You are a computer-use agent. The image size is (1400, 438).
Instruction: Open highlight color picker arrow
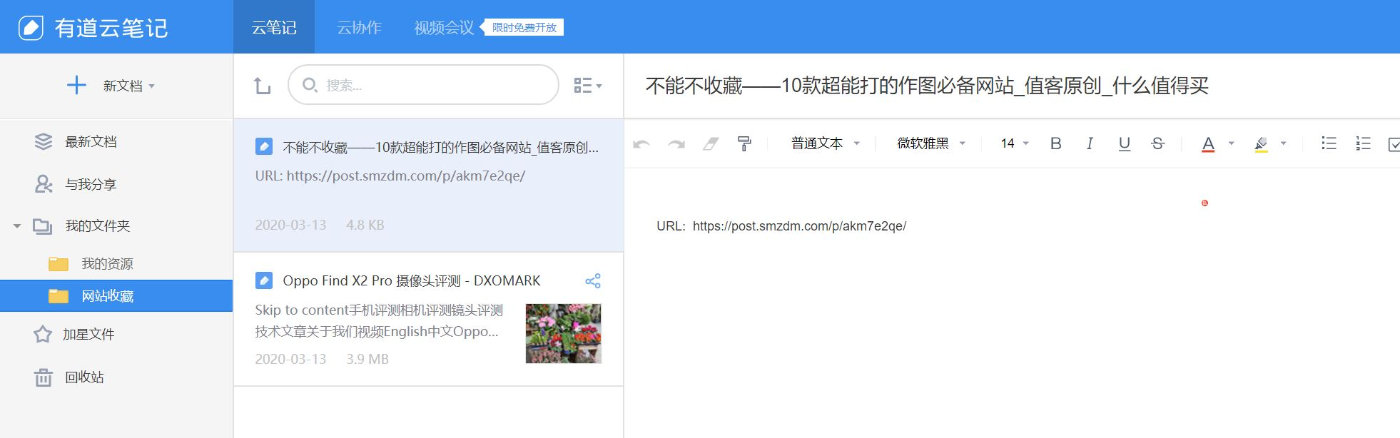(1283, 144)
